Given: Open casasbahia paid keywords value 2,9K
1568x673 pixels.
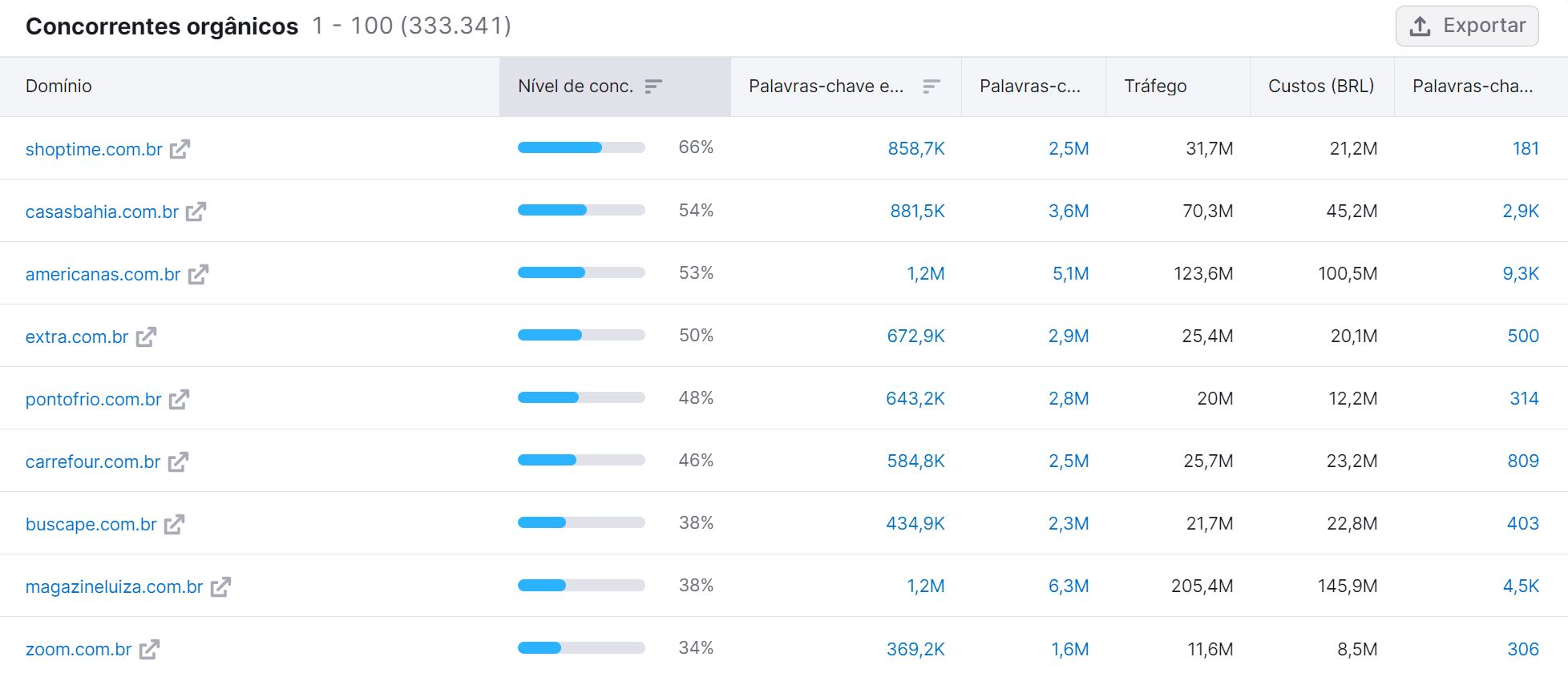Looking at the screenshot, I should tap(1521, 211).
